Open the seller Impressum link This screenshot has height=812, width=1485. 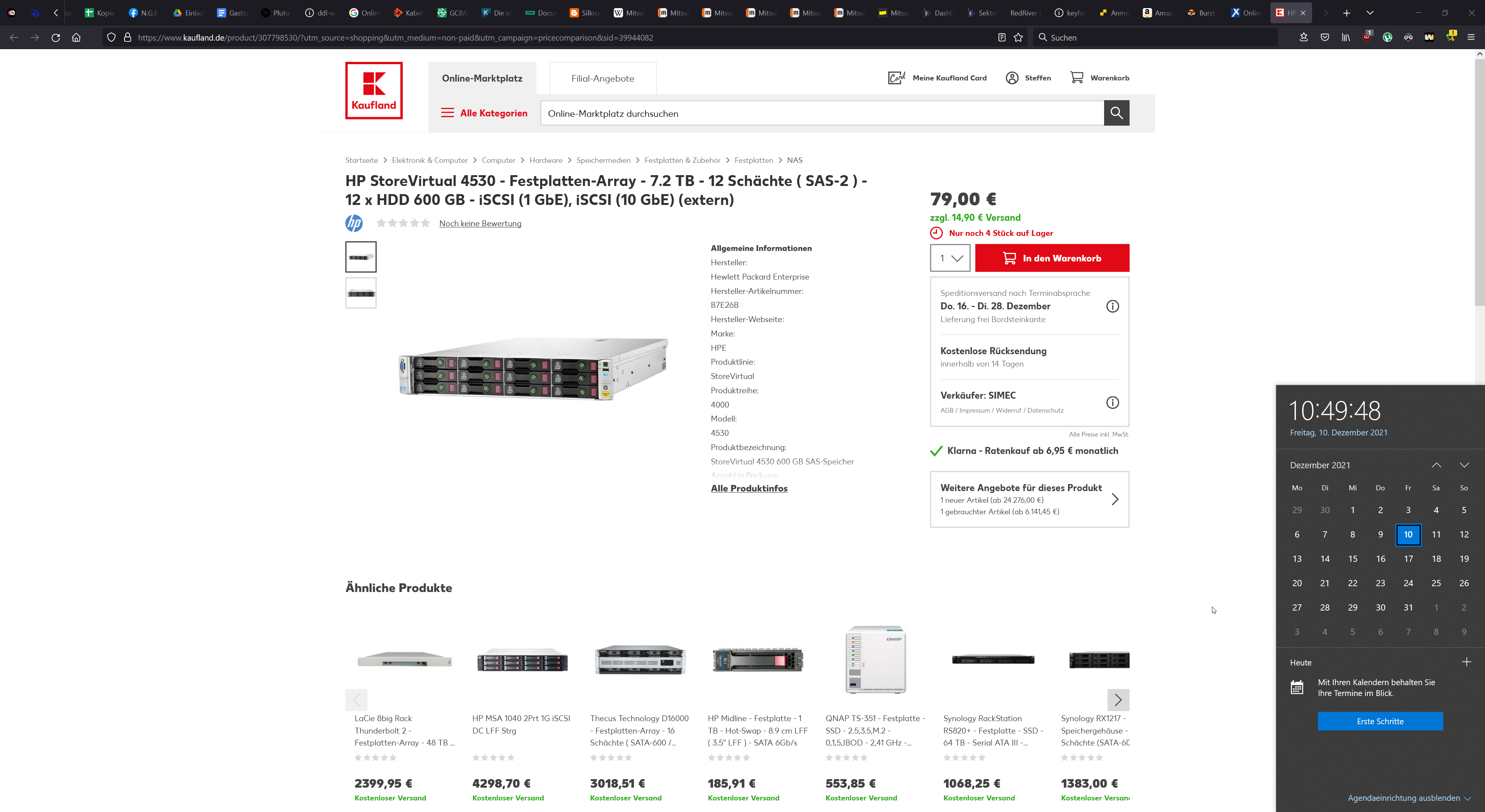coord(974,410)
